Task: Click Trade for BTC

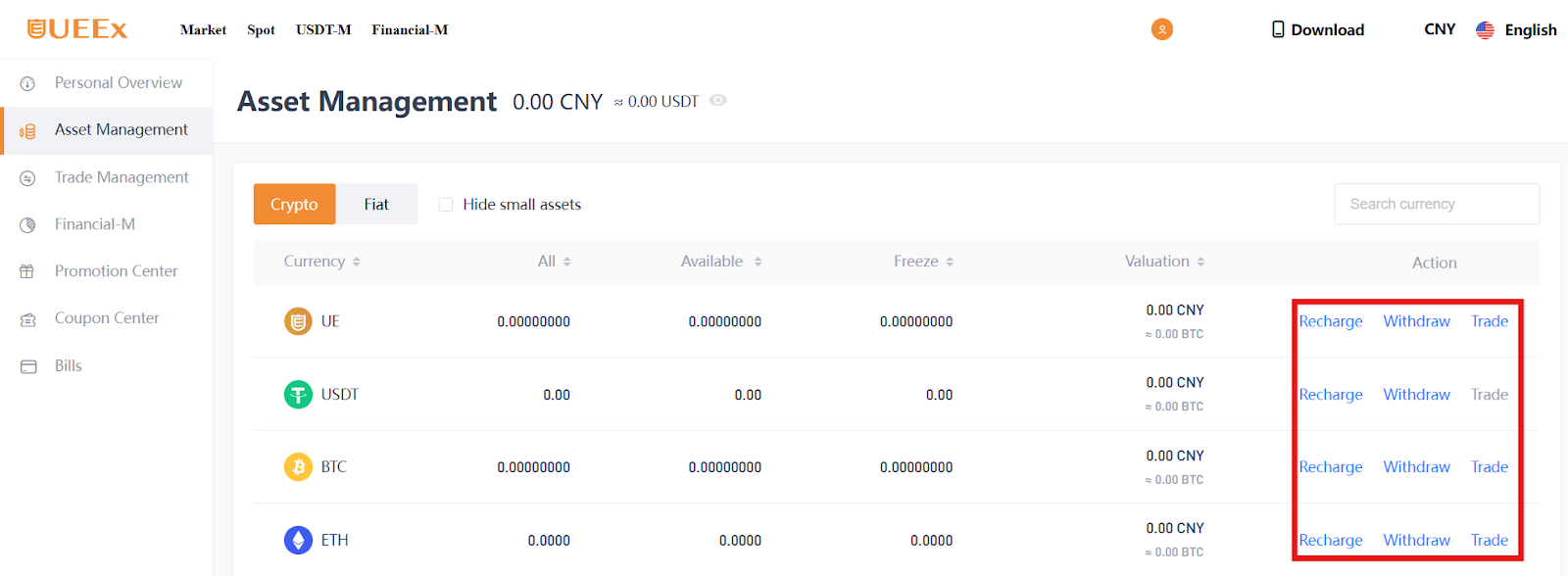Action: point(1490,467)
